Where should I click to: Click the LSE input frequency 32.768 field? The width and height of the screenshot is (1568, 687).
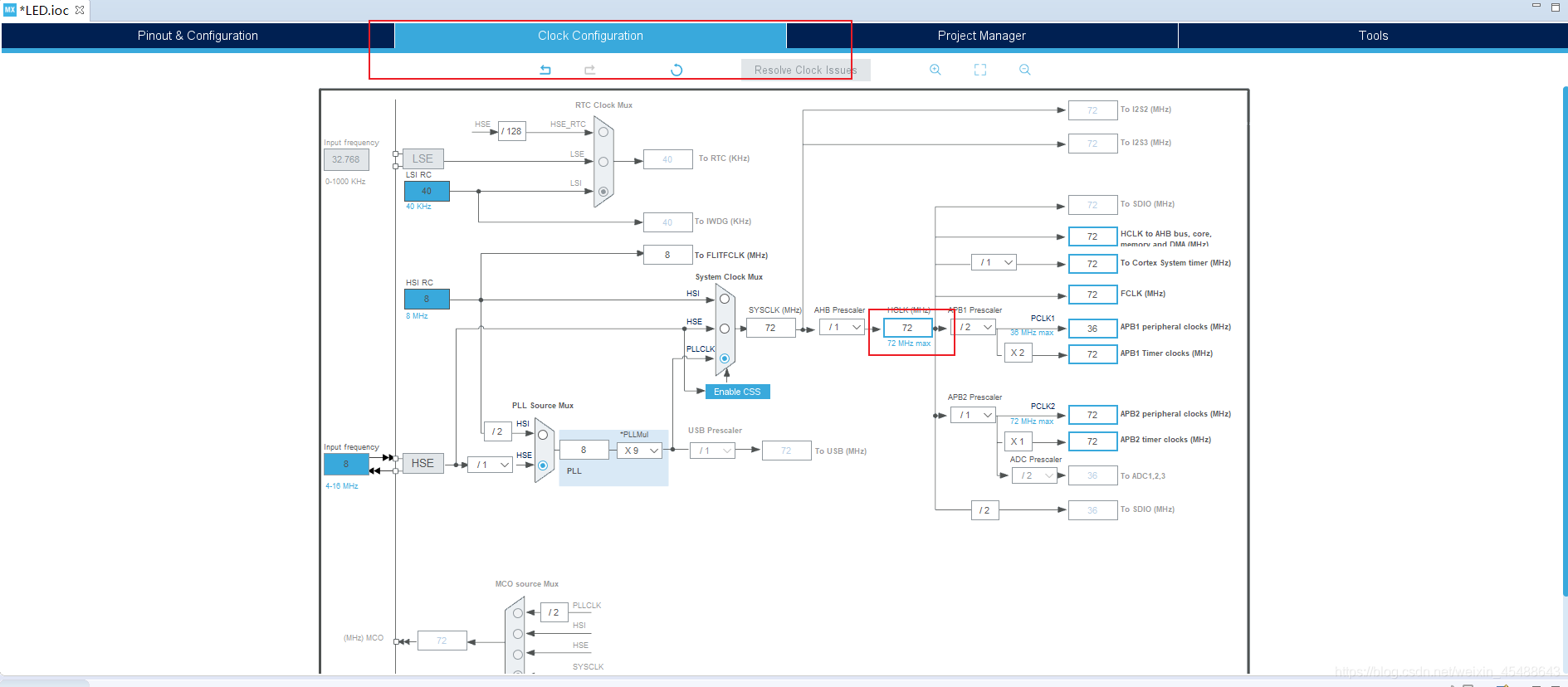point(346,159)
